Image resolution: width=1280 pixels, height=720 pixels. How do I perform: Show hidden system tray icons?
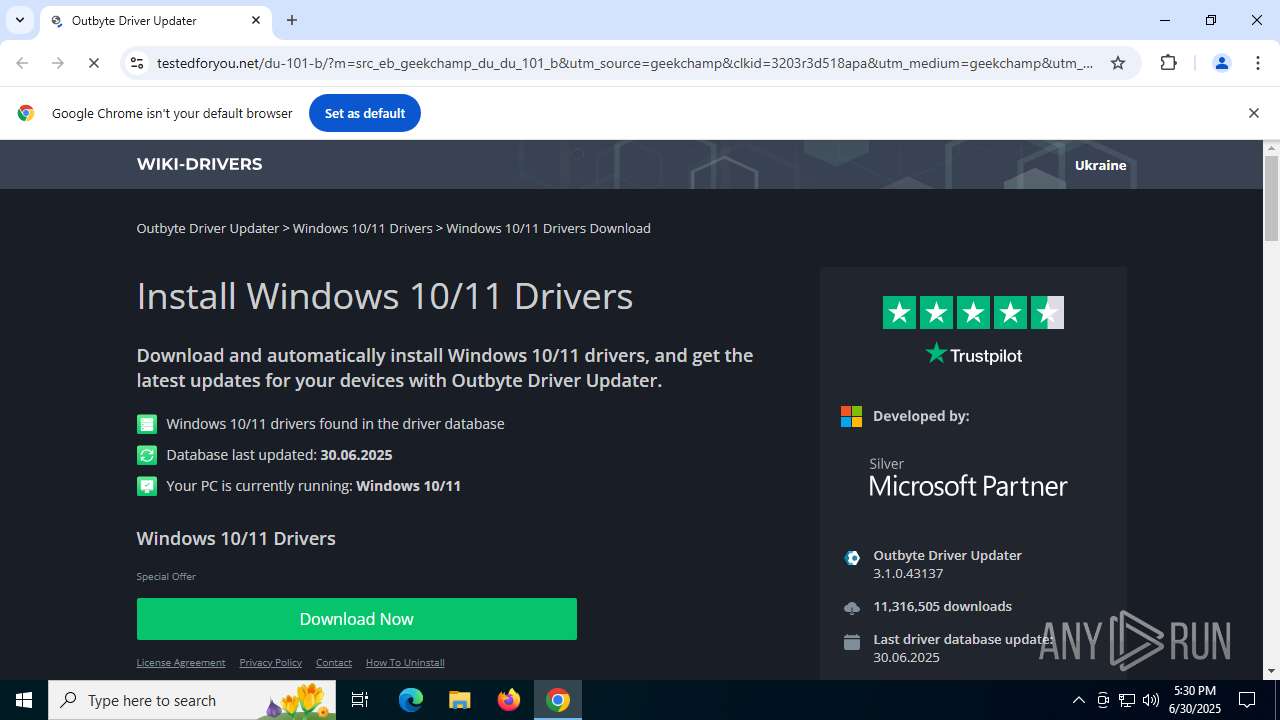(x=1078, y=700)
